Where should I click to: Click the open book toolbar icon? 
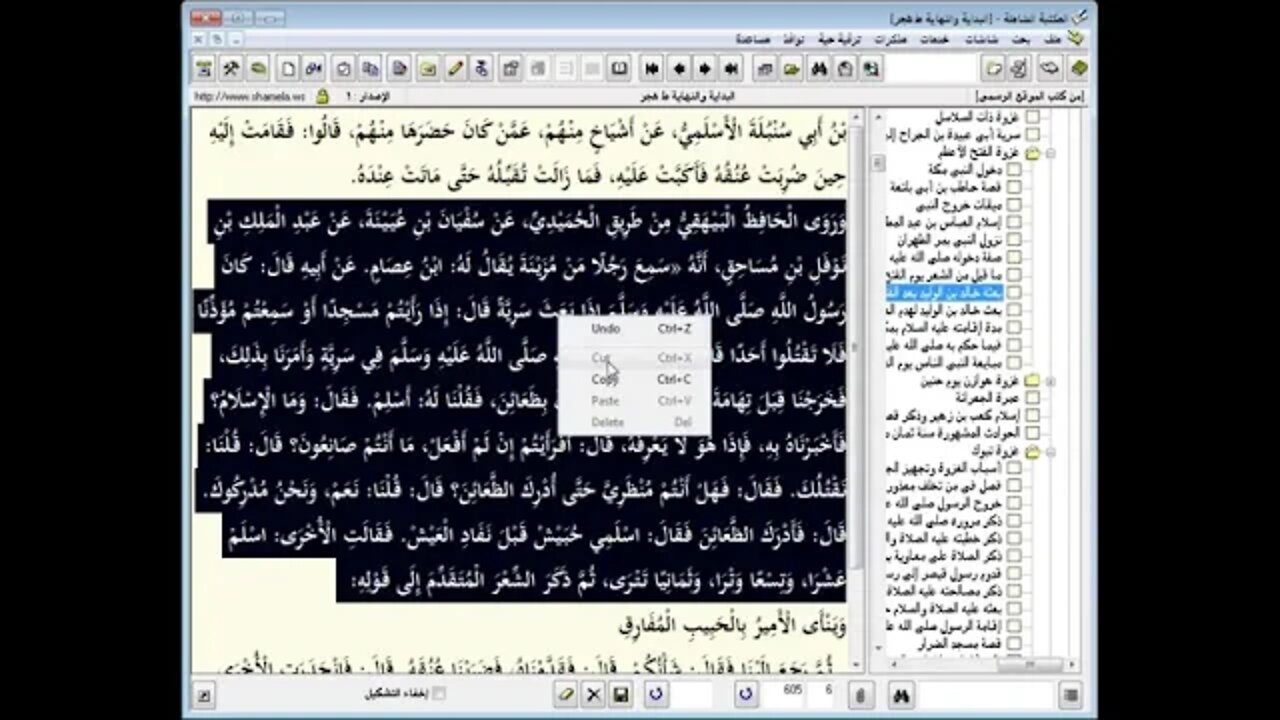[620, 69]
